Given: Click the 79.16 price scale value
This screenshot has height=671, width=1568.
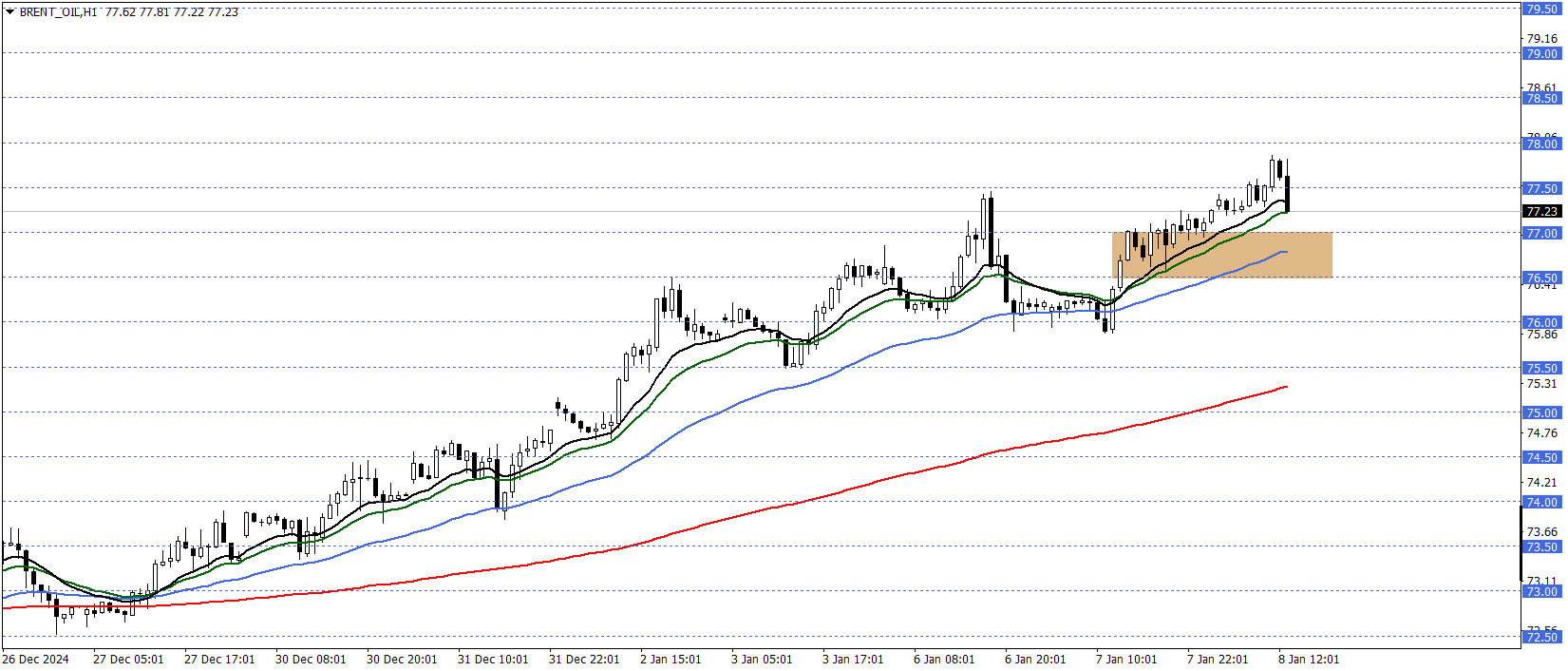Looking at the screenshot, I should (1541, 39).
